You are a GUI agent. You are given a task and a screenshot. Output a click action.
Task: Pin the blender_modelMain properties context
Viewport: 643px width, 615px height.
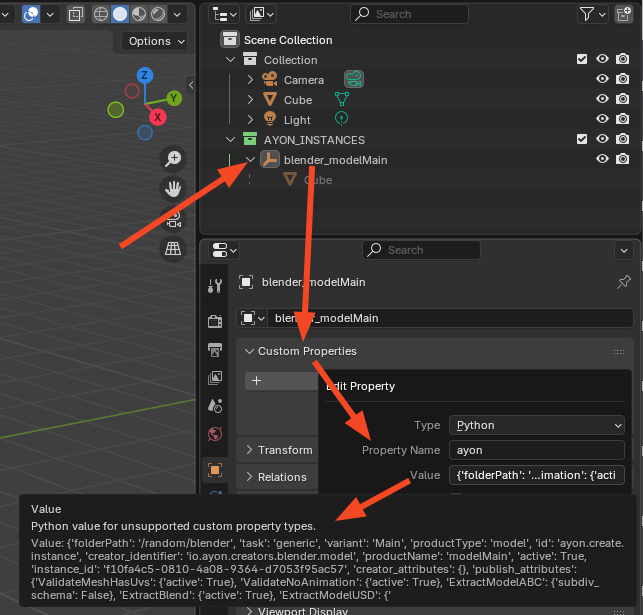pos(623,283)
